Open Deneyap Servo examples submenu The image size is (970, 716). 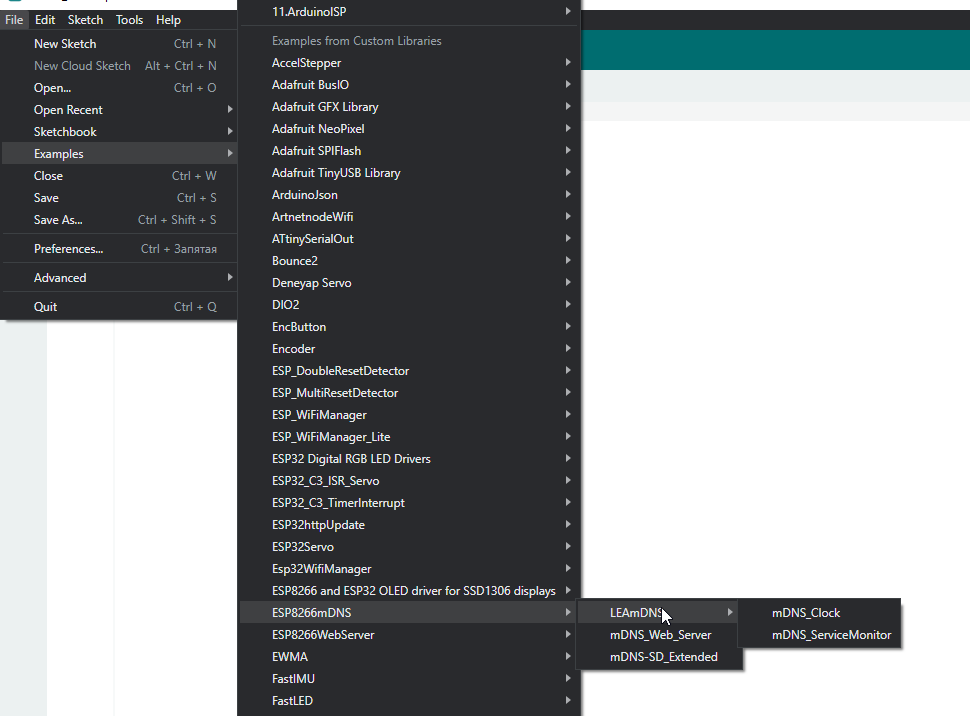pos(409,283)
